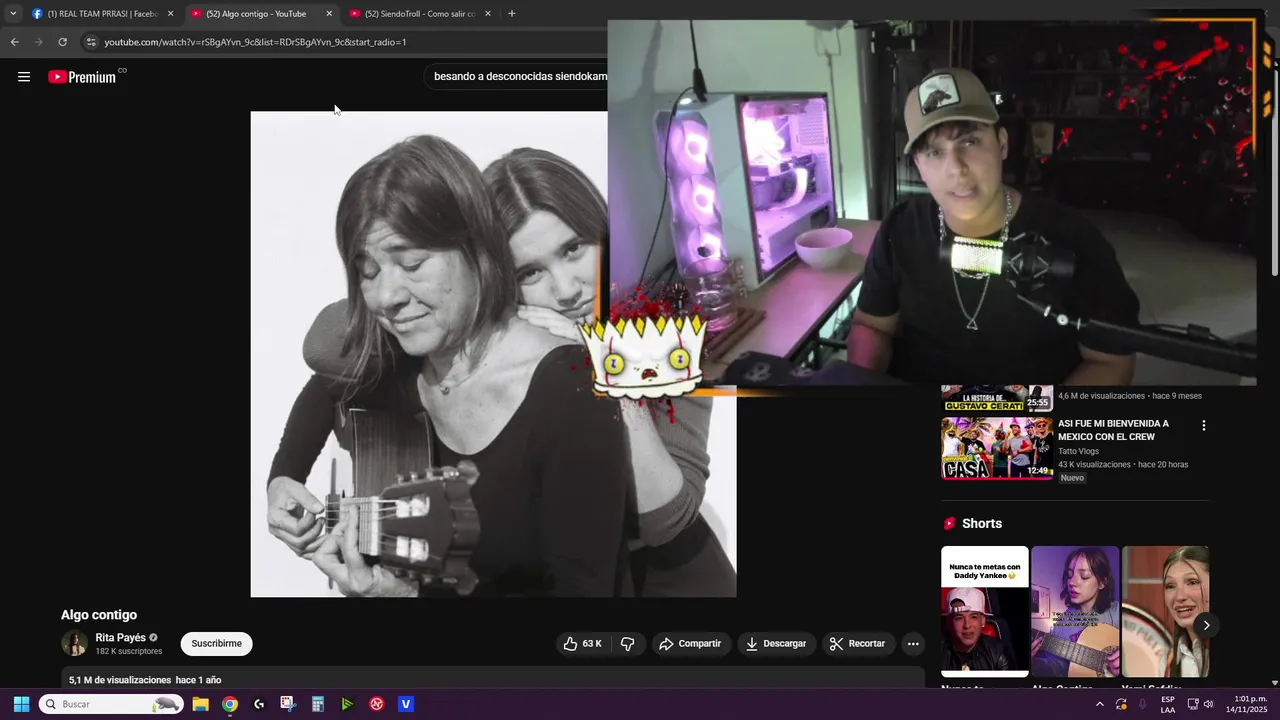Open Calculator from the taskbar
The height and width of the screenshot is (720, 1280).
pos(318,704)
